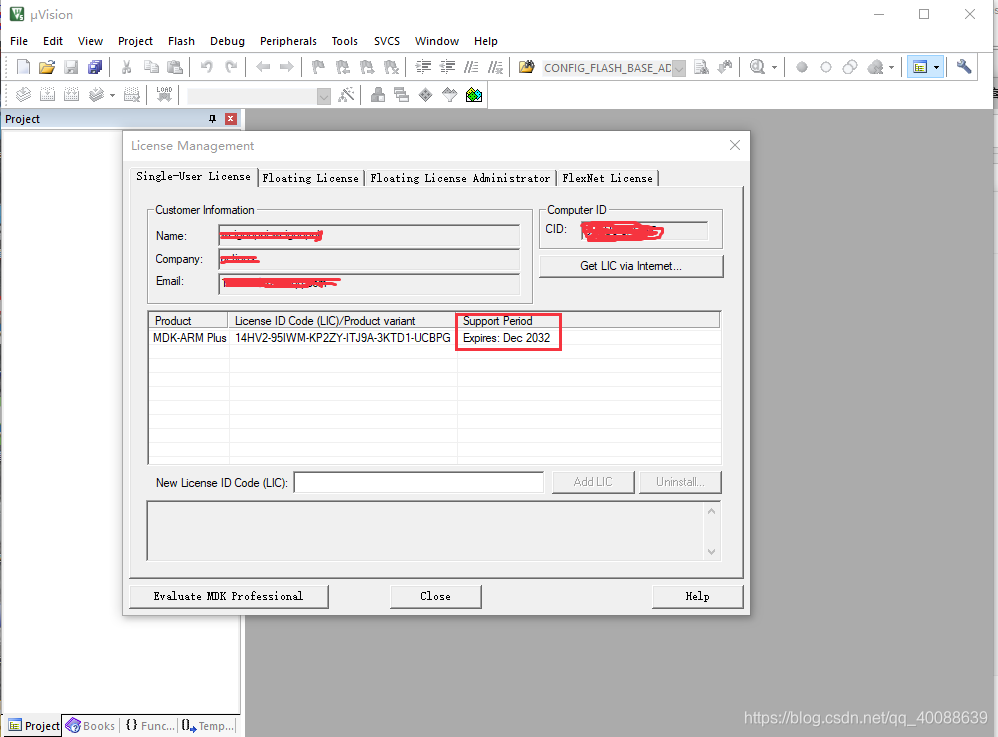Toggle Project window view button
Screen dimensions: 998x737
pos(920,67)
